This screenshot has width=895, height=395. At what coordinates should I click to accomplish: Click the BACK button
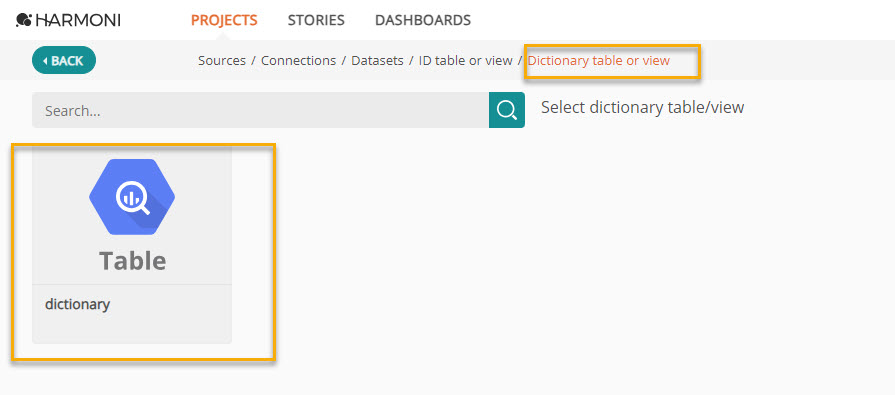(x=64, y=61)
